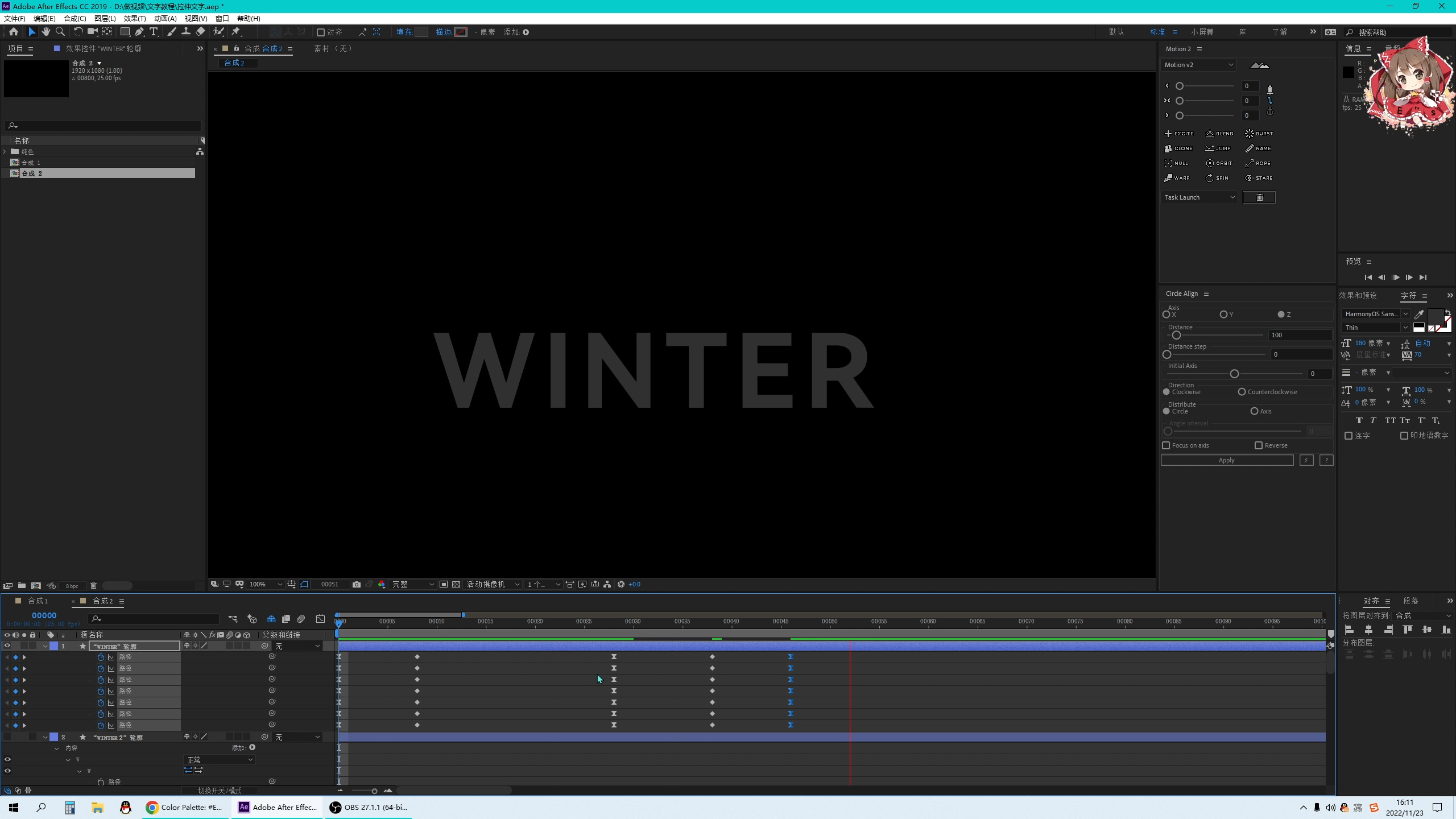Delete selected project item with trash icon

click(93, 585)
